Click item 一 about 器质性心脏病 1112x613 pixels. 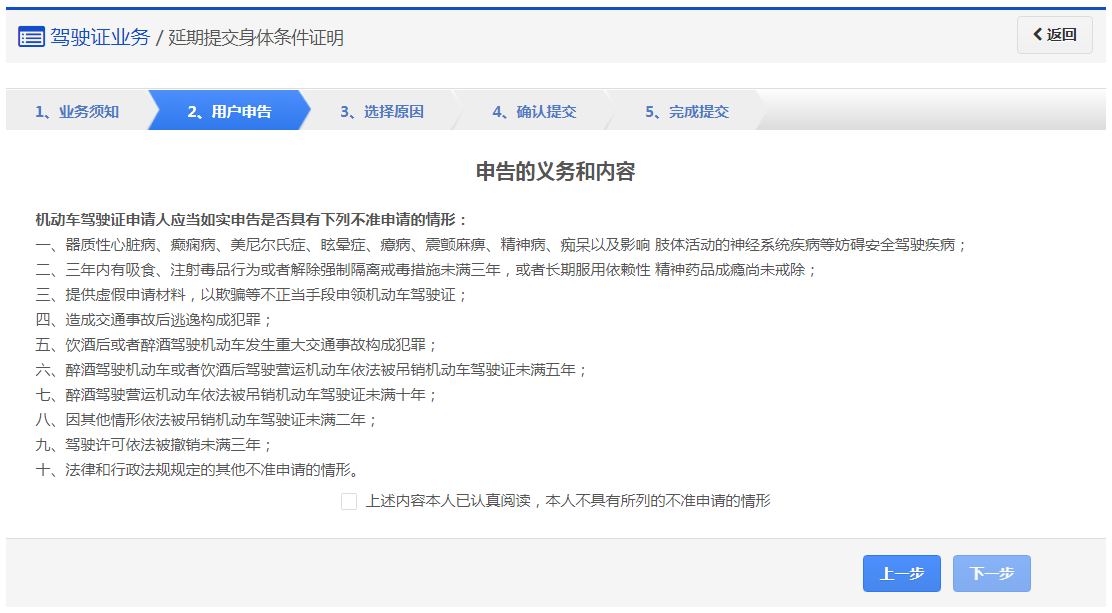point(500,245)
